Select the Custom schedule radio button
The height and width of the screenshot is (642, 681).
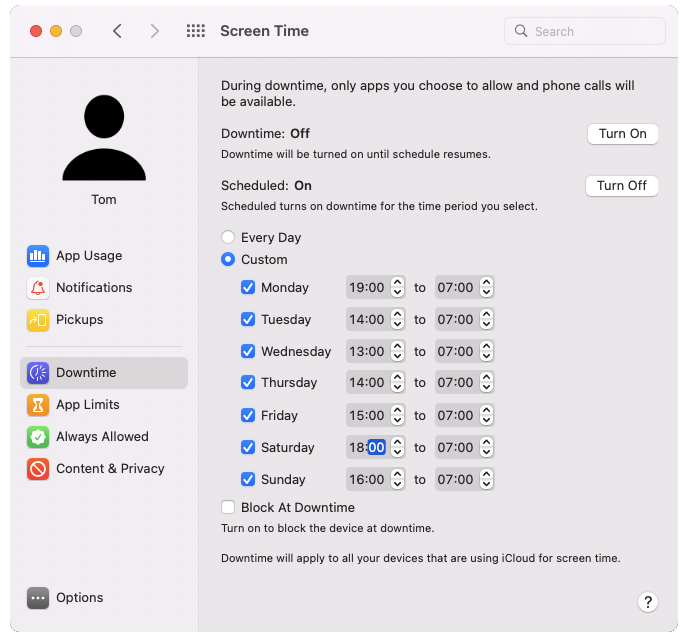point(228,259)
